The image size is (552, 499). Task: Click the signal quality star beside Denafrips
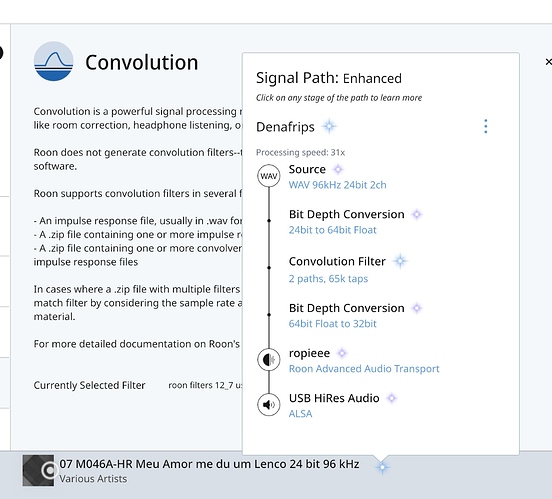point(329,126)
